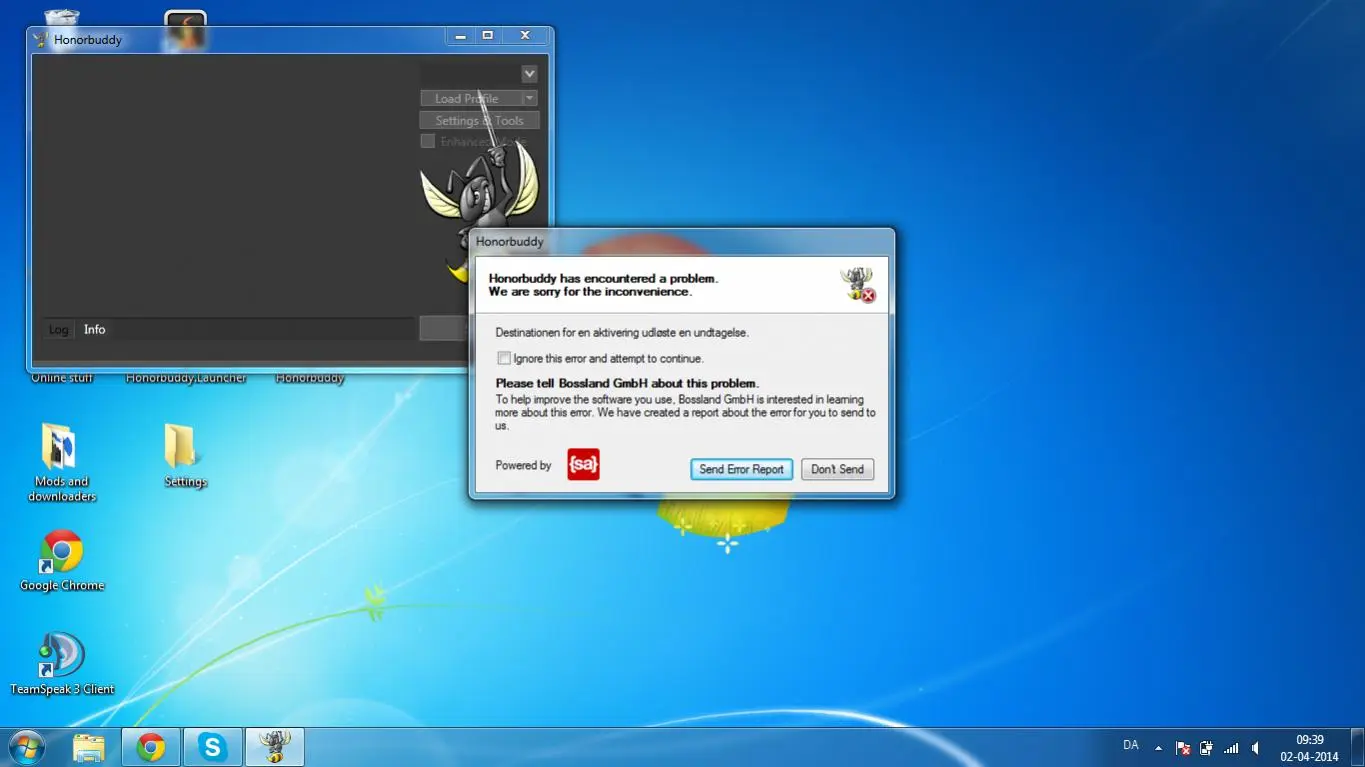Viewport: 1365px width, 767px height.
Task: Tick the Ignore this error checkbox
Action: 504,358
